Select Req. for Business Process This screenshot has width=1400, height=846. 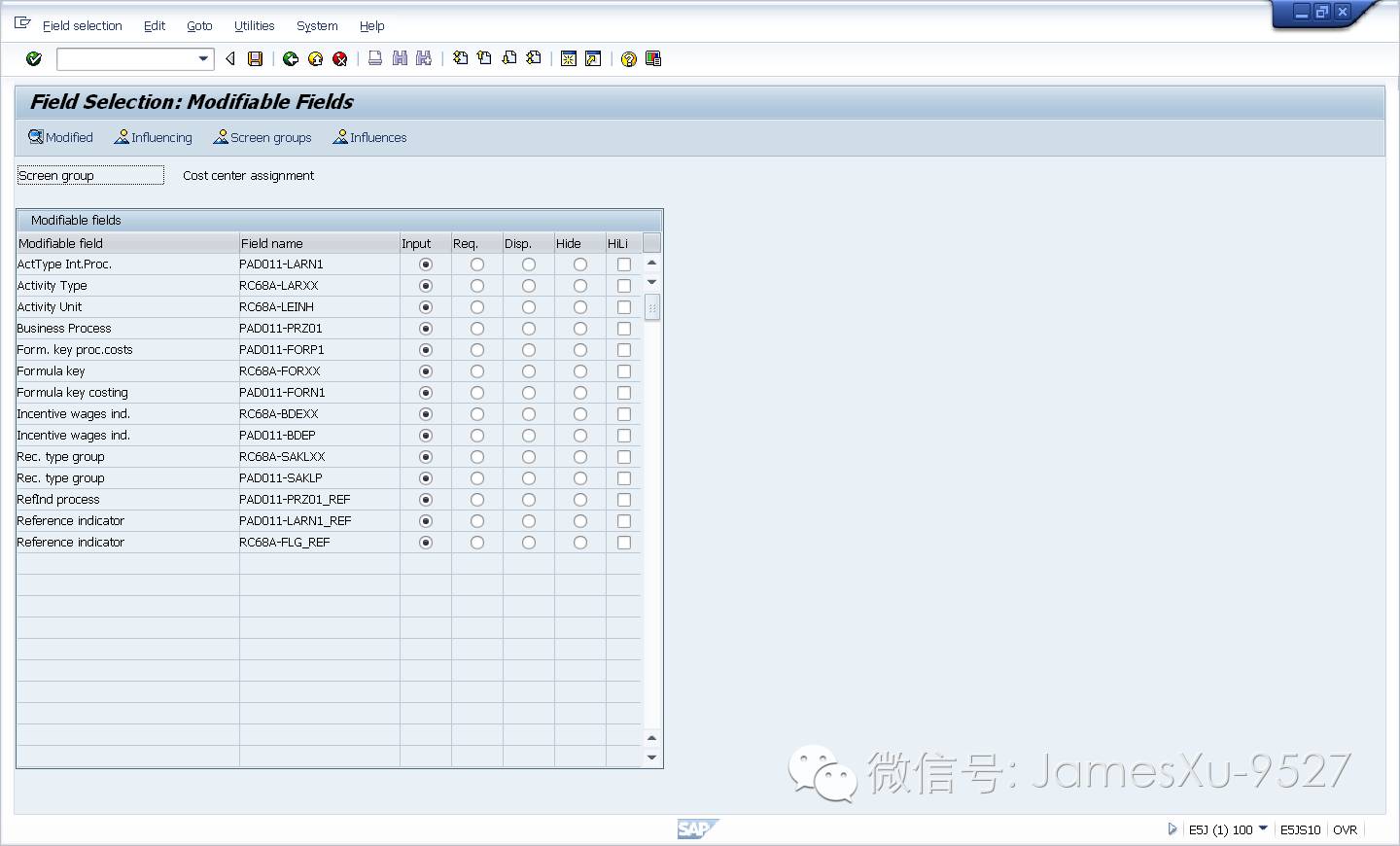477,329
